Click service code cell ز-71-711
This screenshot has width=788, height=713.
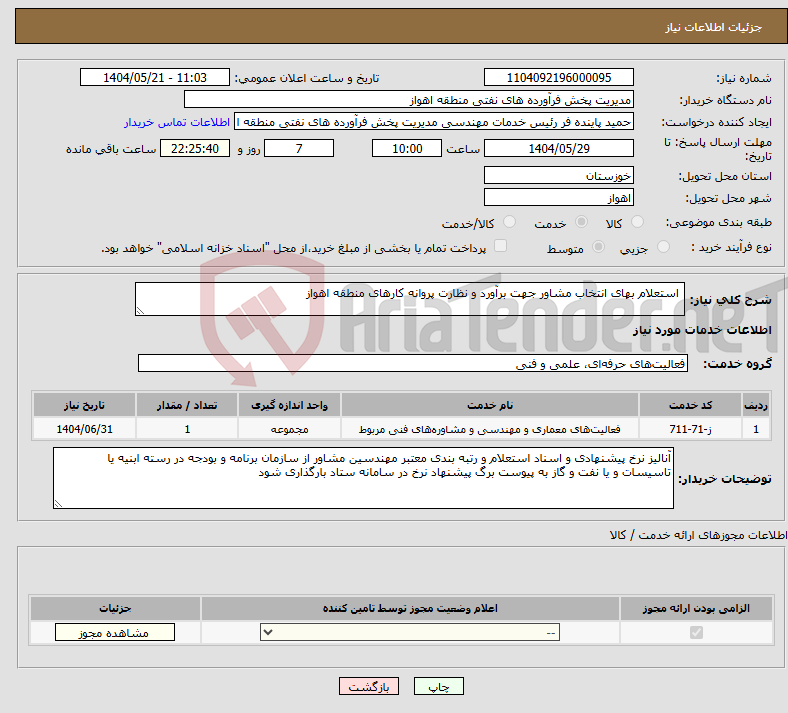tap(691, 429)
